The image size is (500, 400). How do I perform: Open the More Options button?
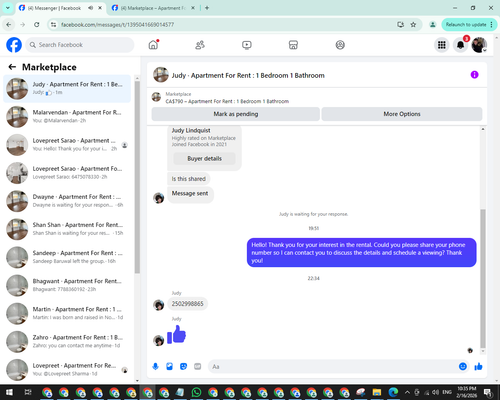pos(402,114)
